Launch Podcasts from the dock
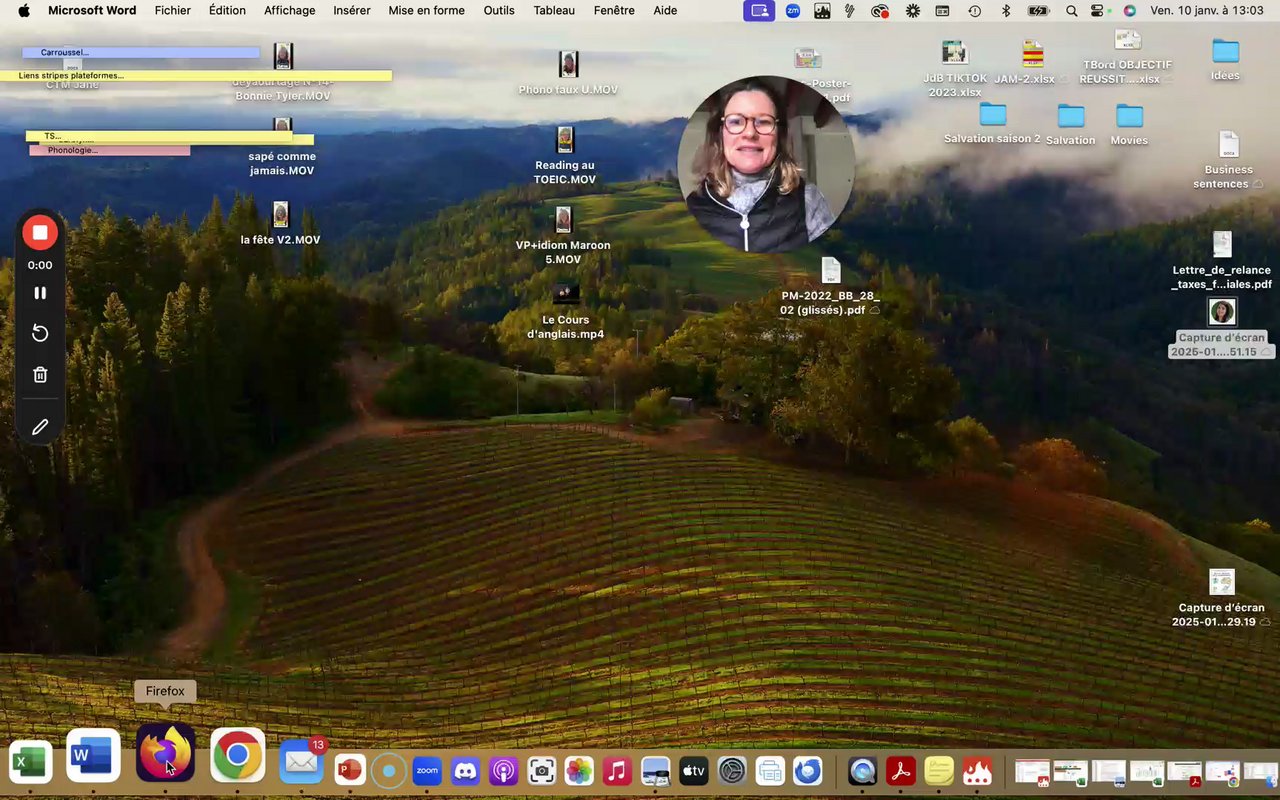 pyautogui.click(x=503, y=770)
